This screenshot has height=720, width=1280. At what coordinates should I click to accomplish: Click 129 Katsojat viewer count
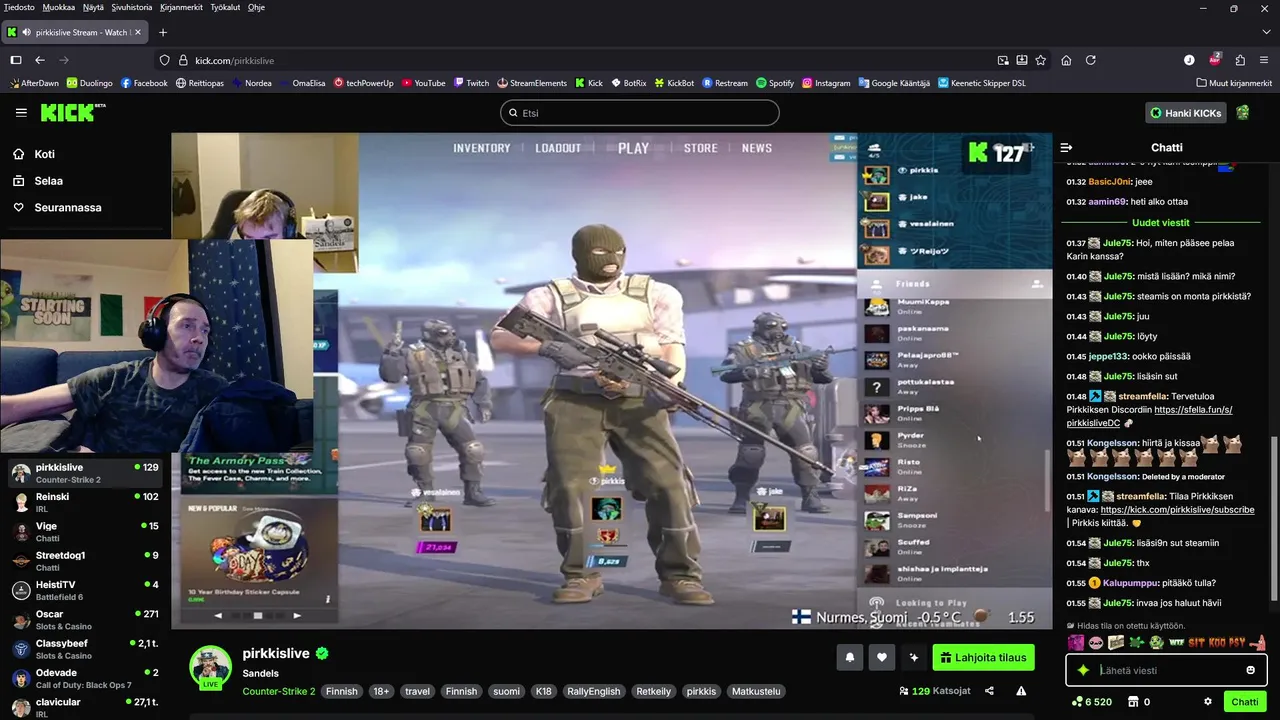[934, 691]
